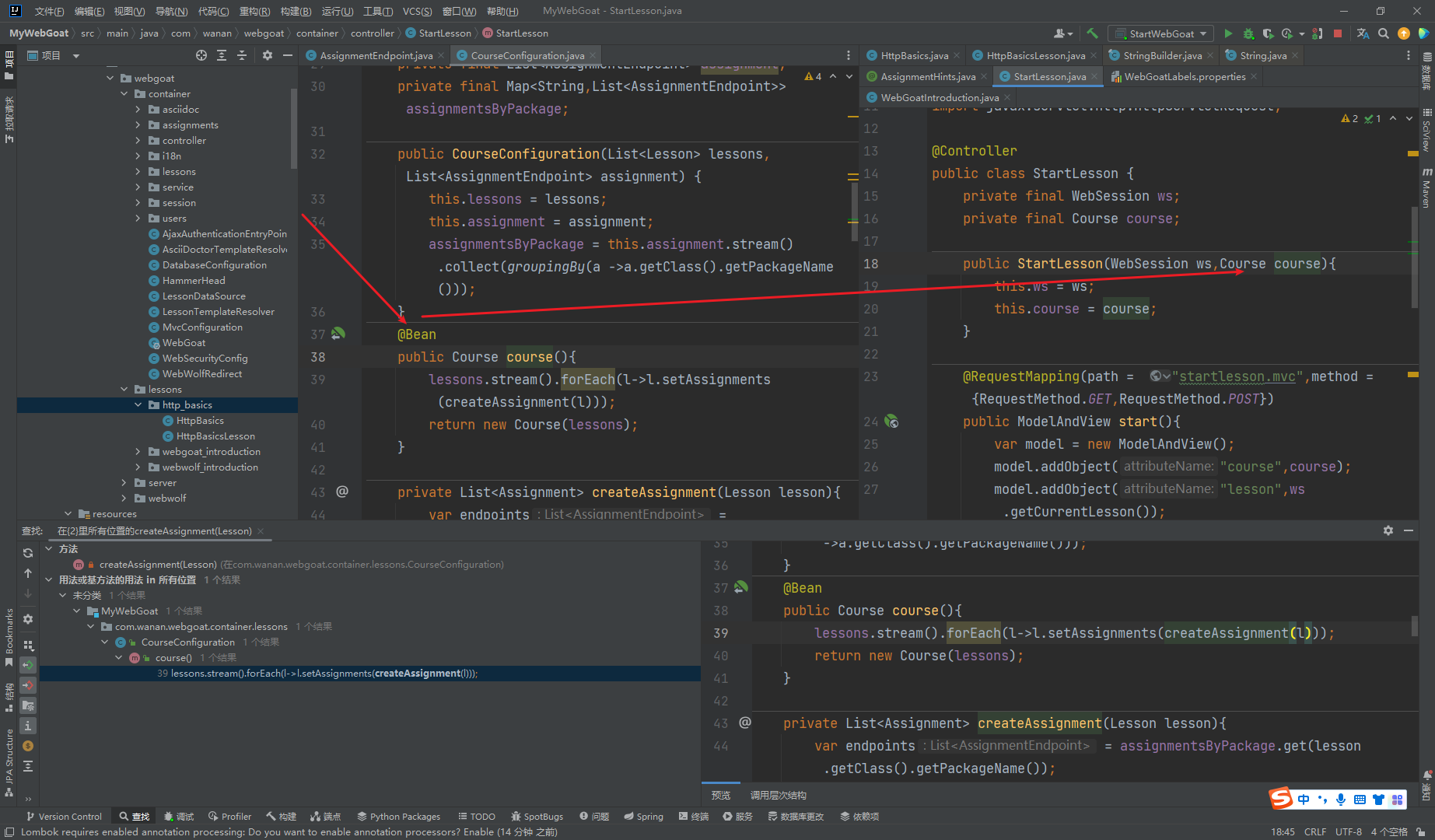Click the Project tree vertical scrollbar
Screen dimensions: 1435x840
click(294, 128)
